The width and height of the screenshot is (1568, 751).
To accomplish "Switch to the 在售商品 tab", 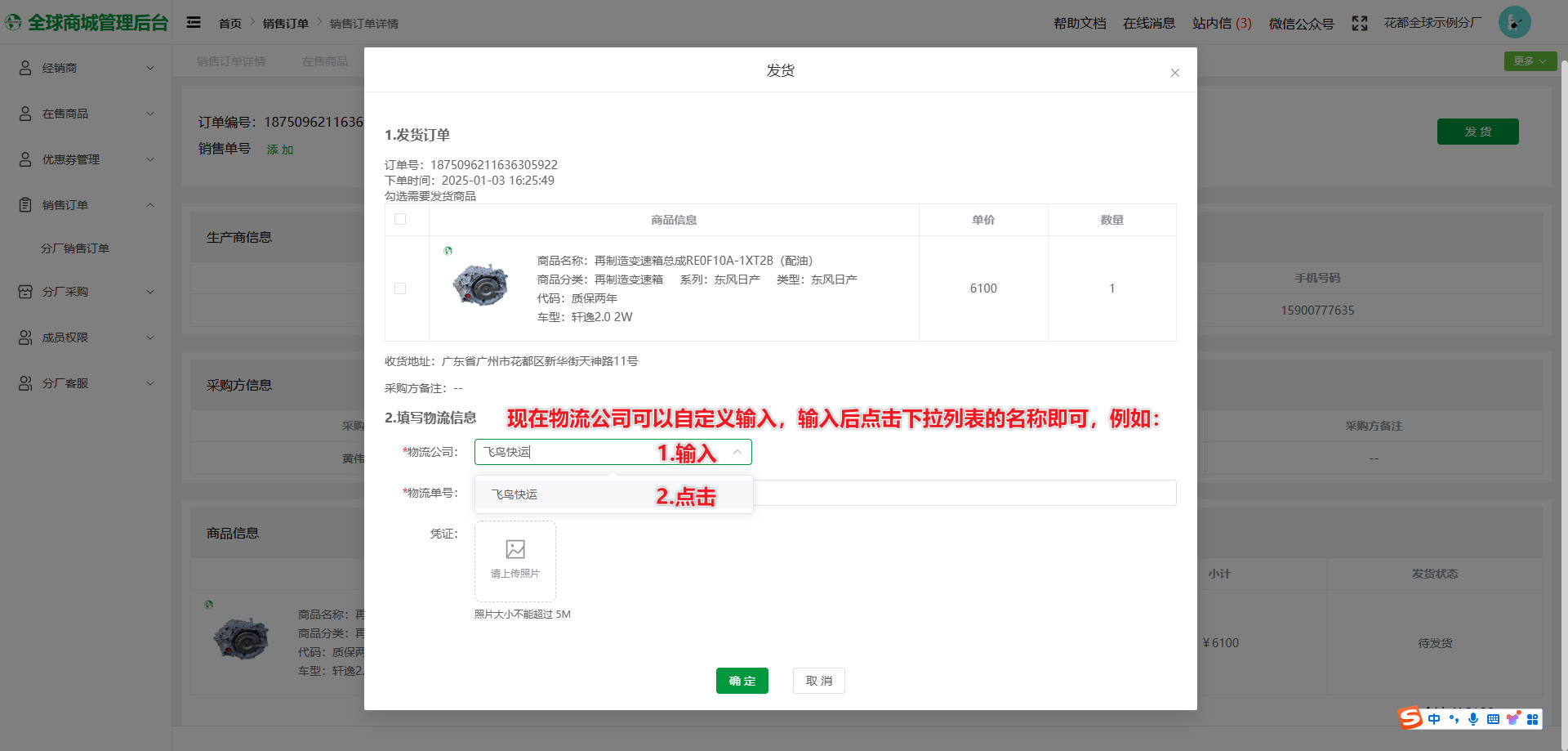I will pyautogui.click(x=323, y=60).
